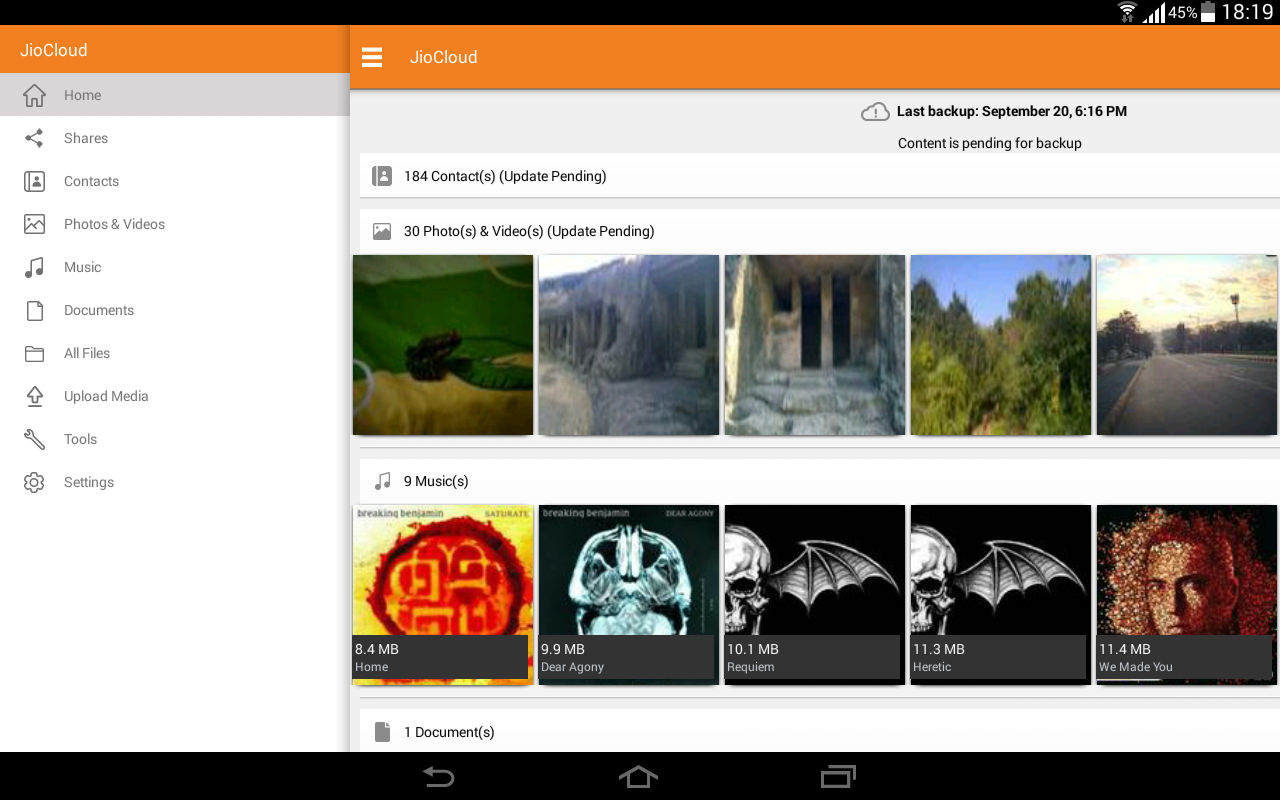The height and width of the screenshot is (800, 1280).
Task: Choose Upload Media in the drawer
Action: (175, 396)
